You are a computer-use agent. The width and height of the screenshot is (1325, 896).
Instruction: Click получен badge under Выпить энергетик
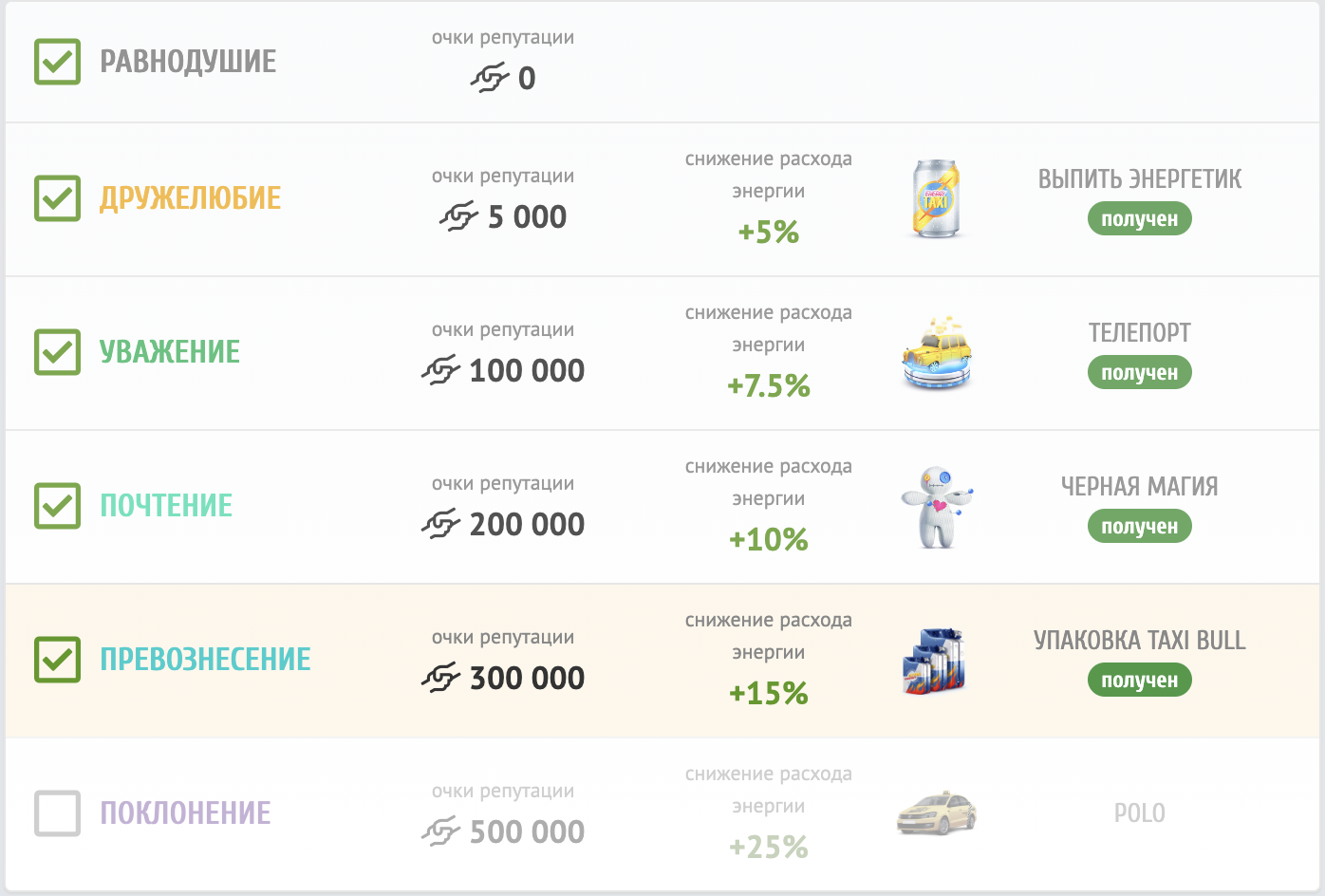(1139, 219)
